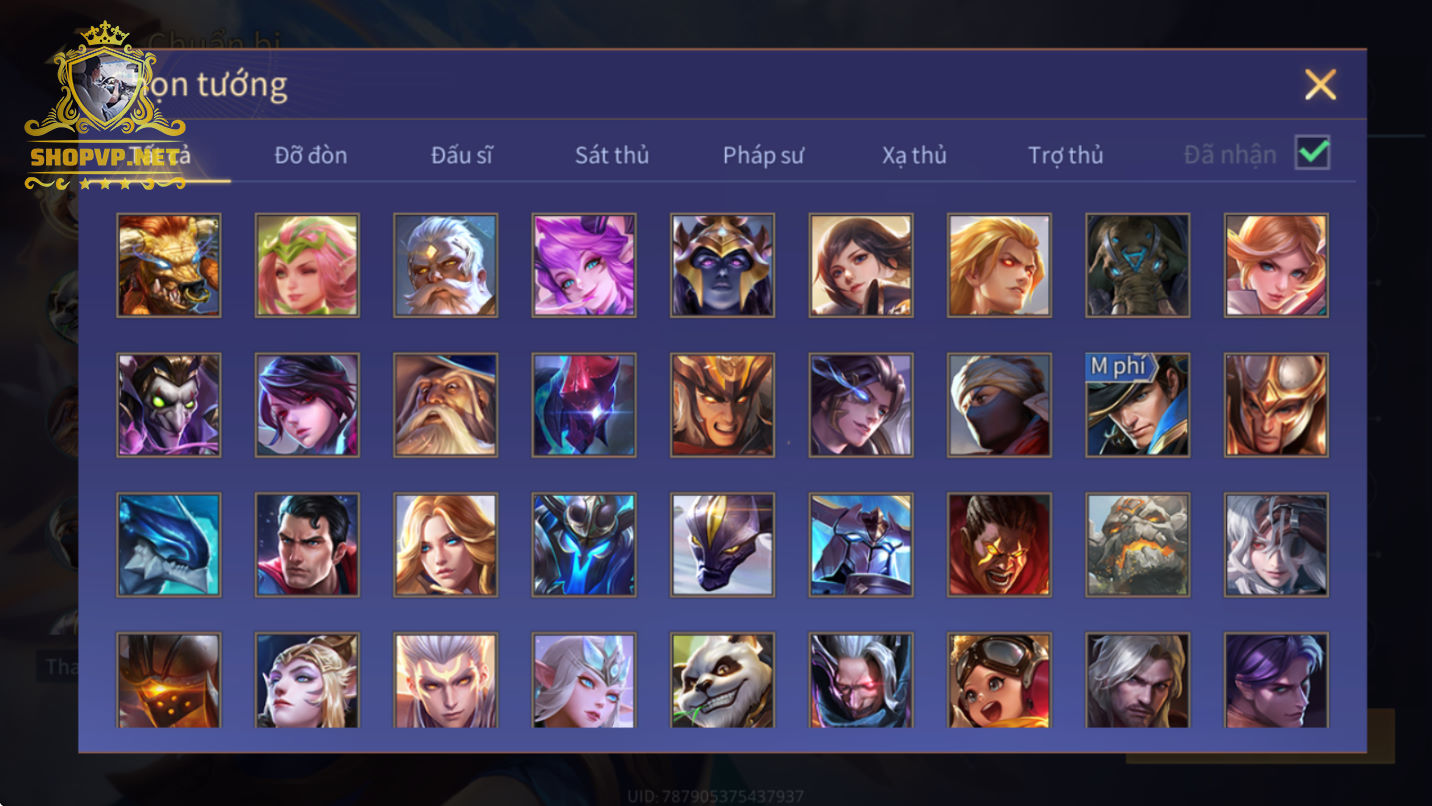Switch to the Trợ thủ tab
Screen dimensions: 1432x806
[x=1065, y=155]
